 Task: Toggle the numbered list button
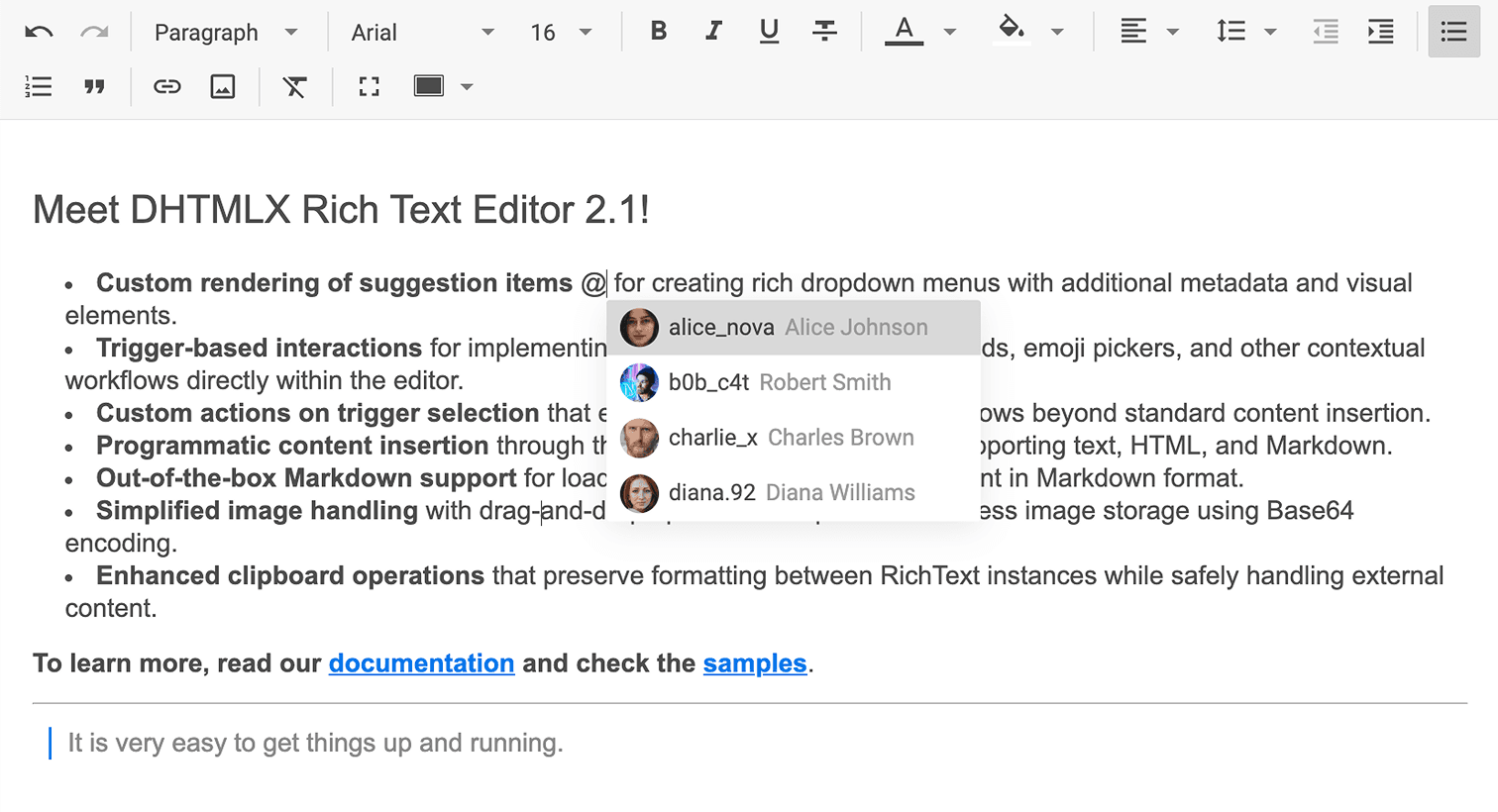pos(39,87)
